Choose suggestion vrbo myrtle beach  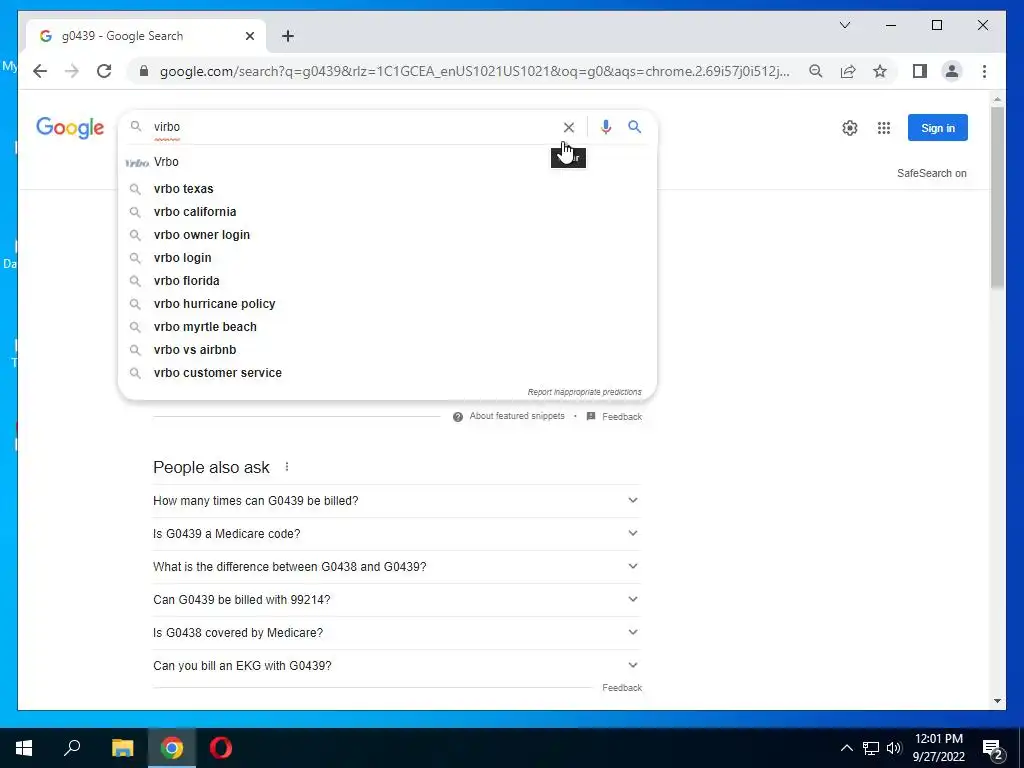click(387, 327)
